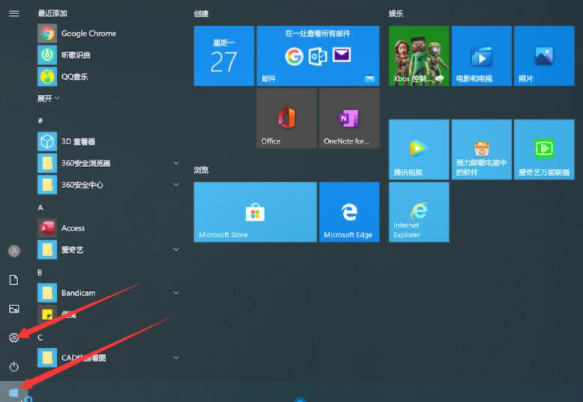Expand the CAD folder chevron
The width and height of the screenshot is (583, 402).
[x=176, y=357]
